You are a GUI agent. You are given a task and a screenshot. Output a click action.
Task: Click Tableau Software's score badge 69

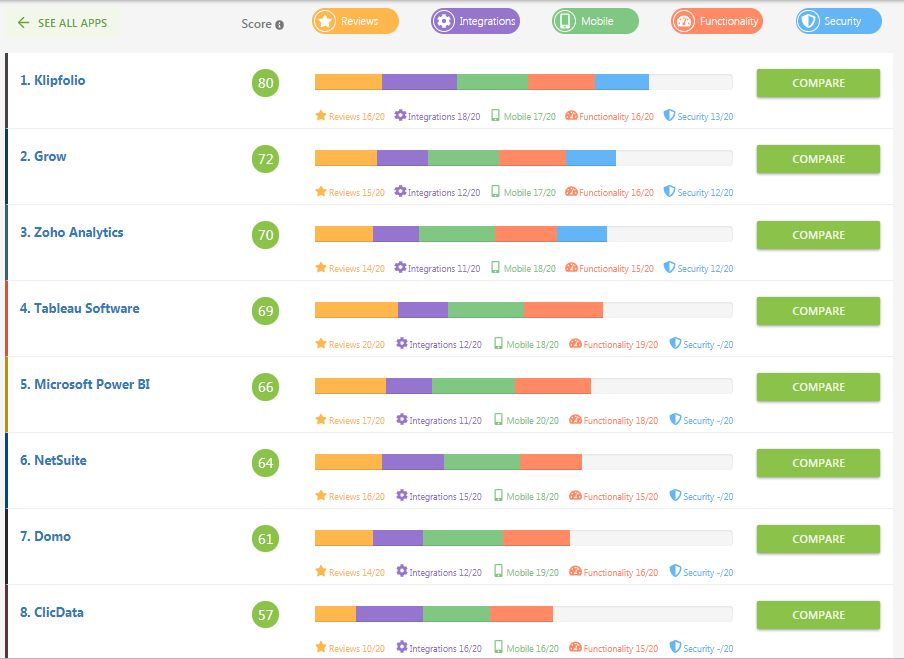(265, 311)
